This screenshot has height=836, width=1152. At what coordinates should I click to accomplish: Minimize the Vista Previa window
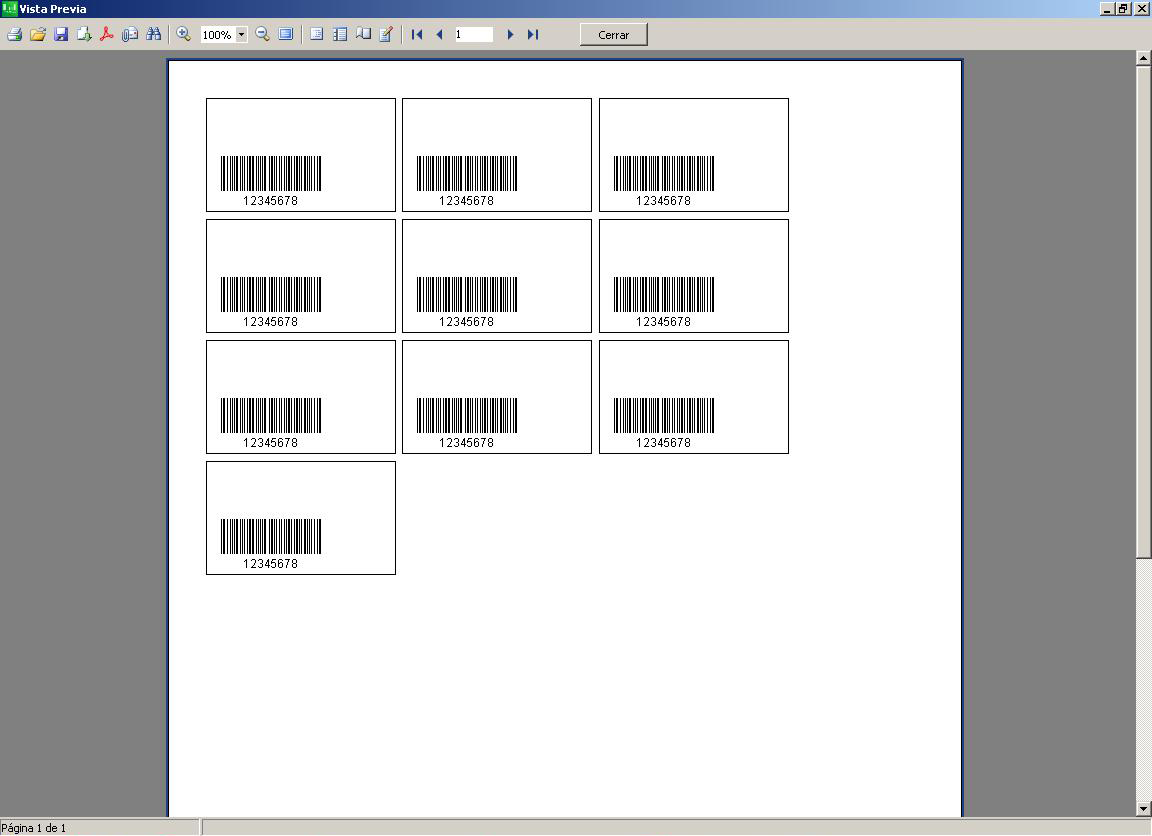click(x=1107, y=9)
